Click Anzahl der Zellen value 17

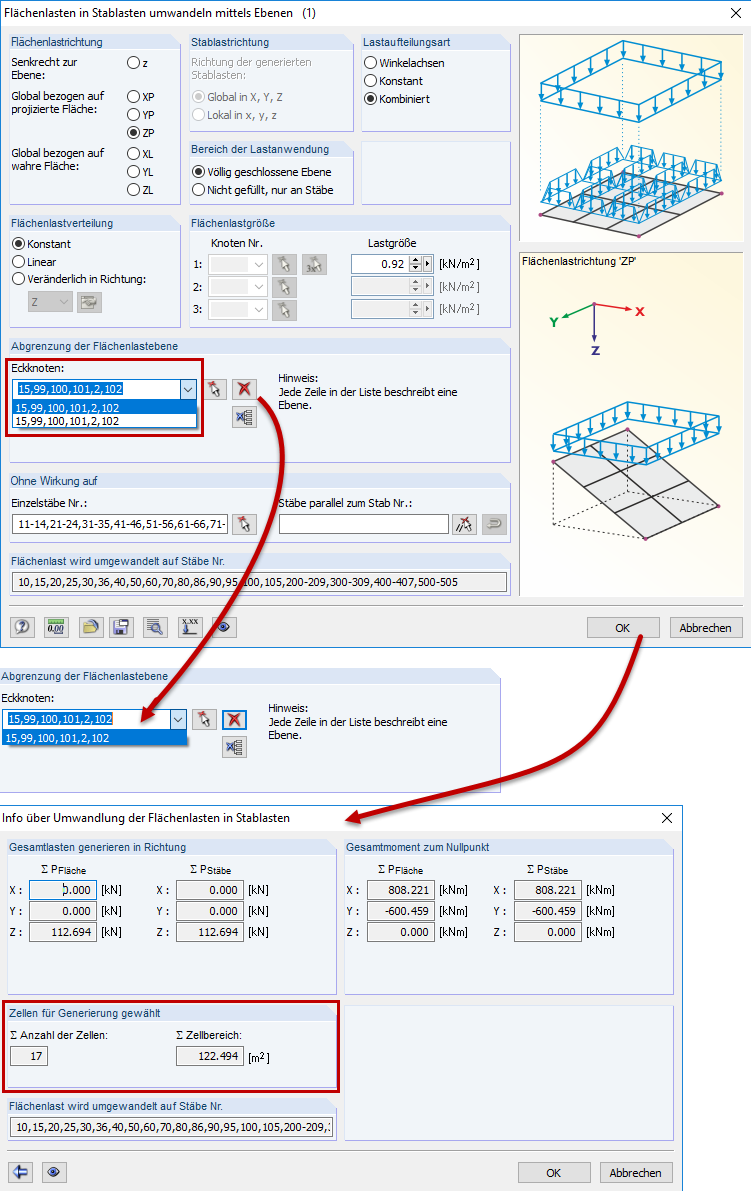[x=29, y=1056]
